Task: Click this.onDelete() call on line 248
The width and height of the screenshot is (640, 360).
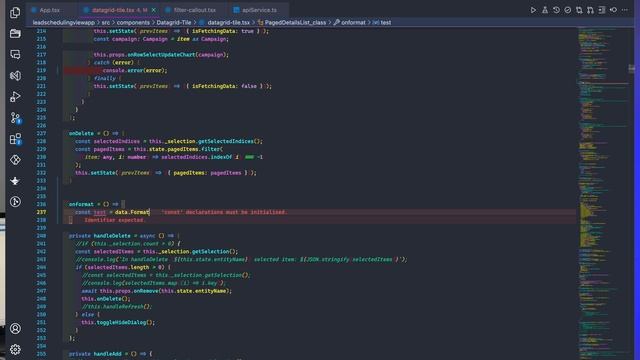Action: coord(106,299)
